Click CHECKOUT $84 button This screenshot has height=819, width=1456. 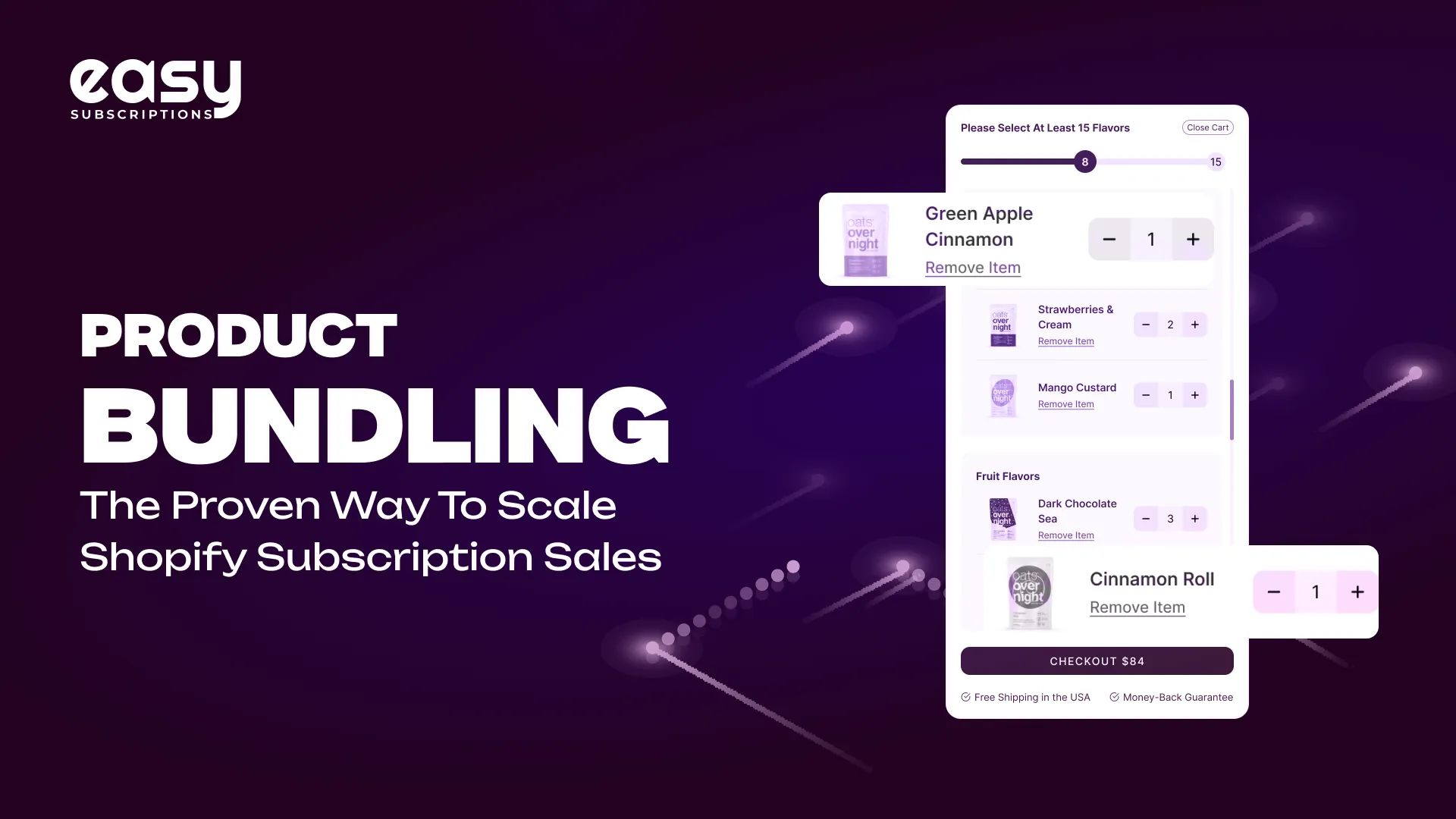point(1097,661)
